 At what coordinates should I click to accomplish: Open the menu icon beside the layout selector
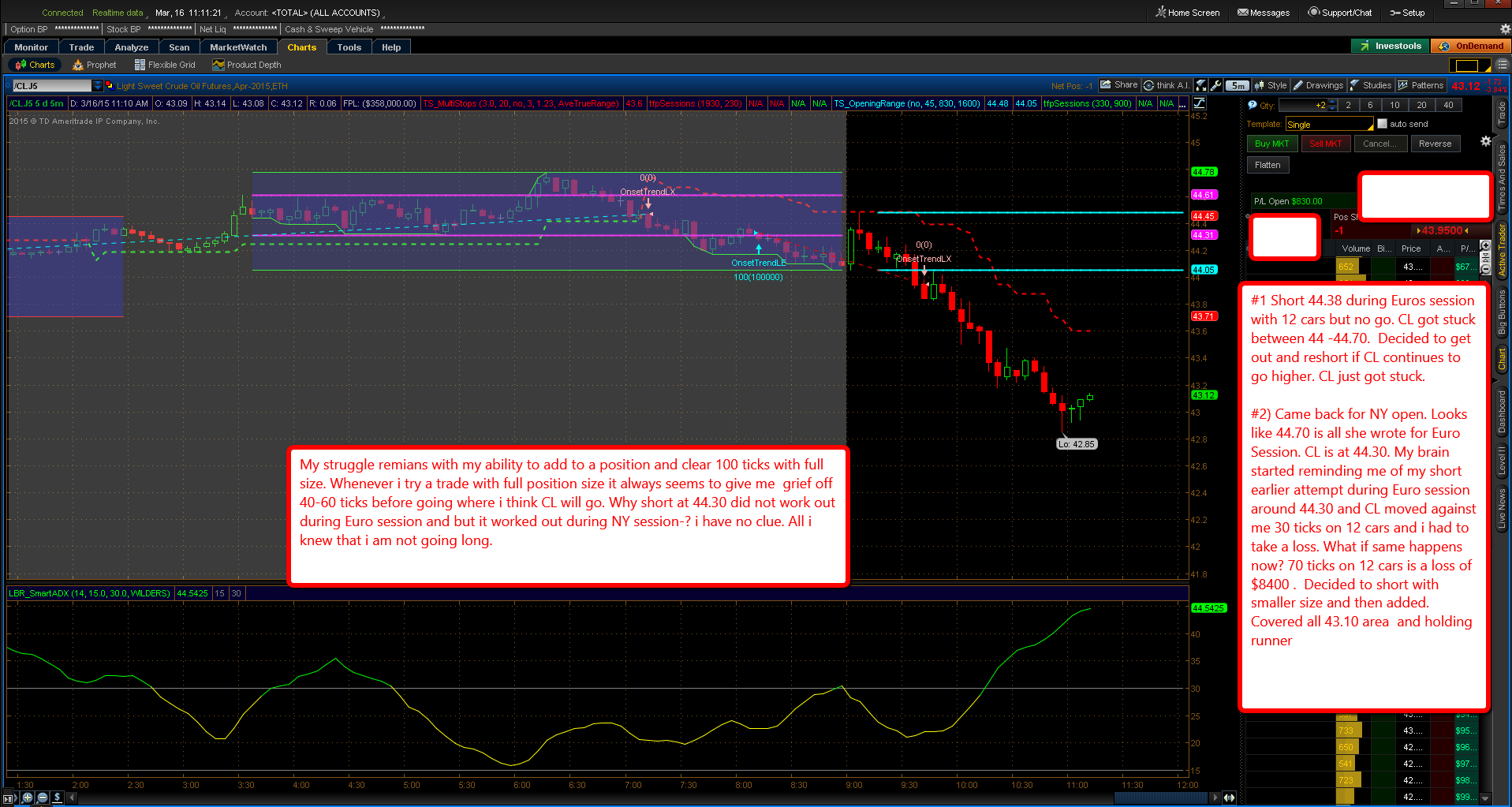pos(1501,65)
